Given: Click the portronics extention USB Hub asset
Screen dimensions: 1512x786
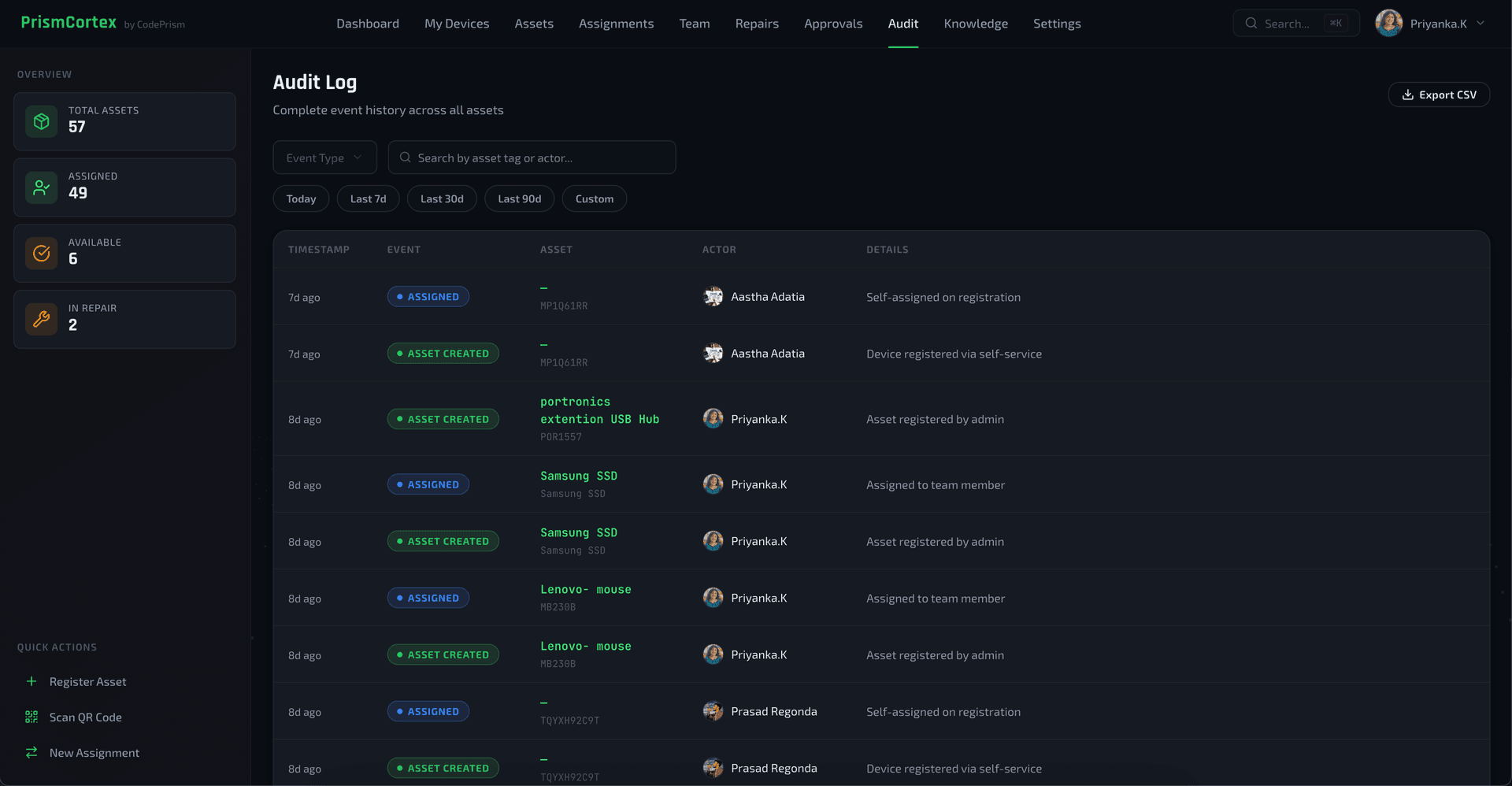Looking at the screenshot, I should [x=599, y=410].
